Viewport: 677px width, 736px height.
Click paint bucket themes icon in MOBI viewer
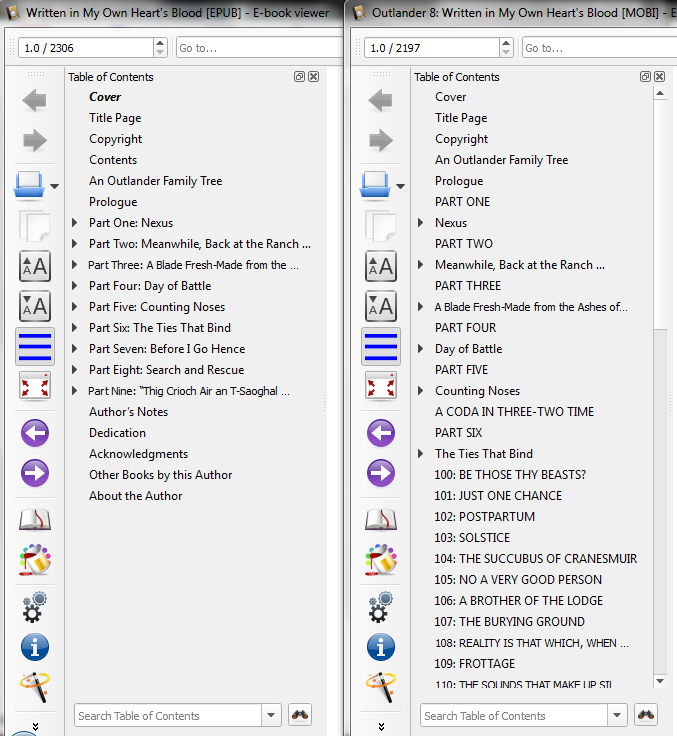[381, 560]
